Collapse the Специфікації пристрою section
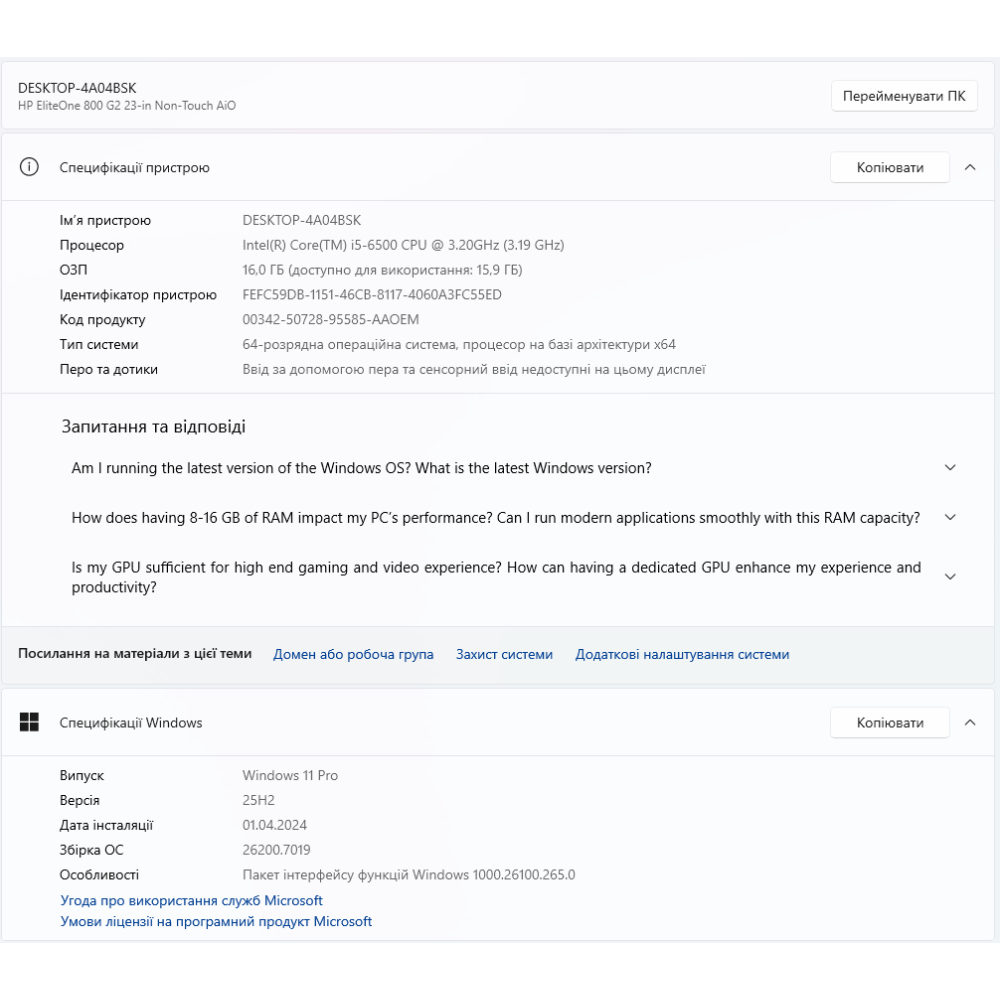Image resolution: width=1000 pixels, height=1000 pixels. coord(970,167)
